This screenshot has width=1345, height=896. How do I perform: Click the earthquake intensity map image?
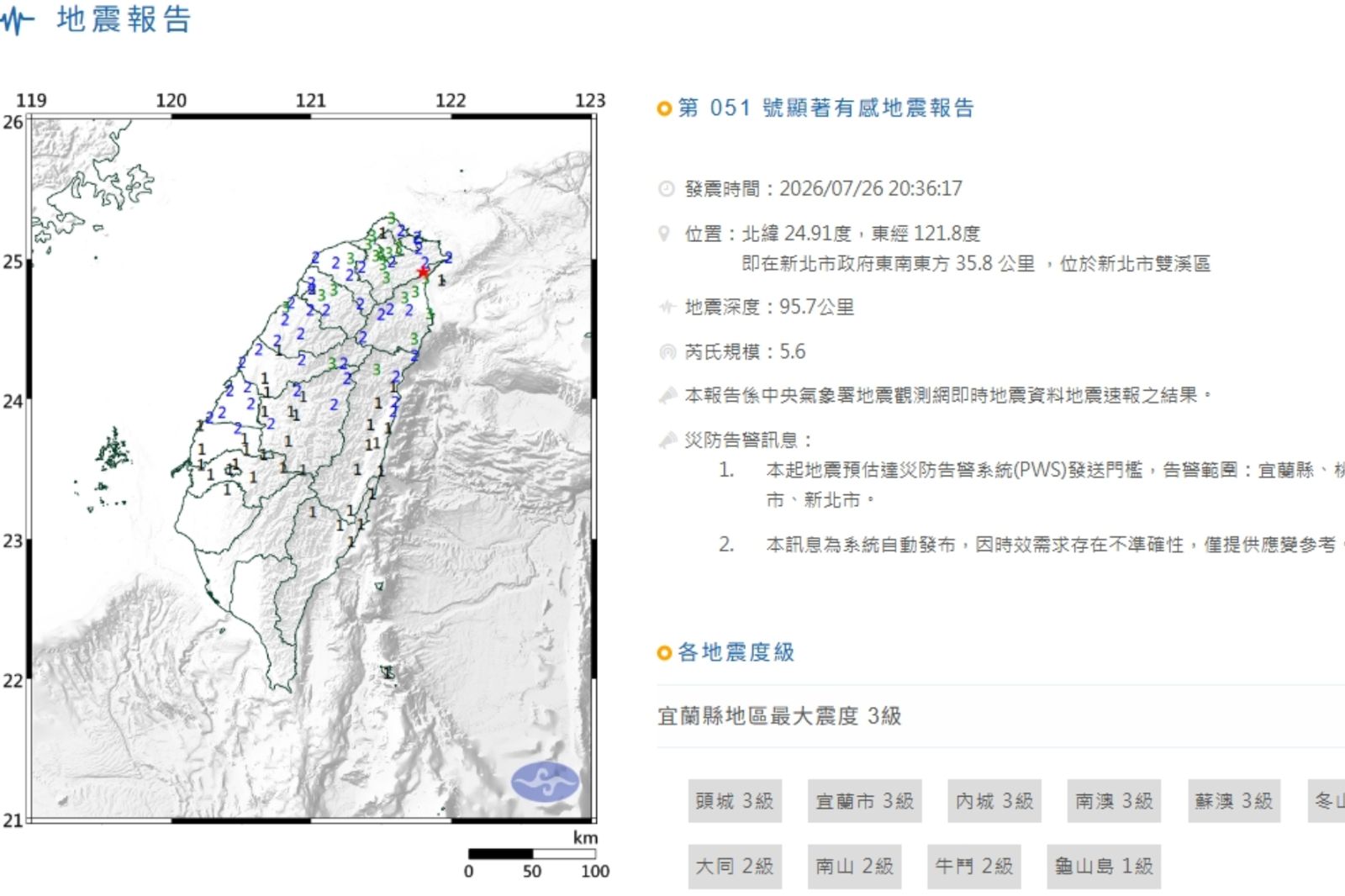pyautogui.click(x=313, y=468)
